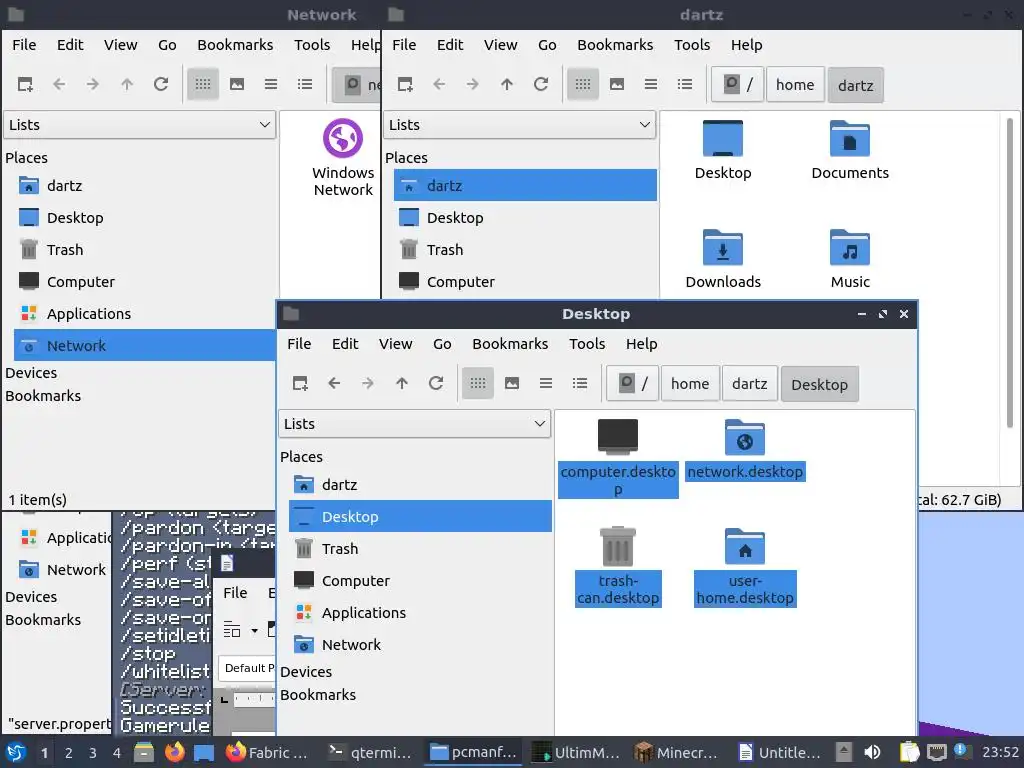Open Go menu in dartz window
This screenshot has width=1024, height=768.
click(547, 45)
